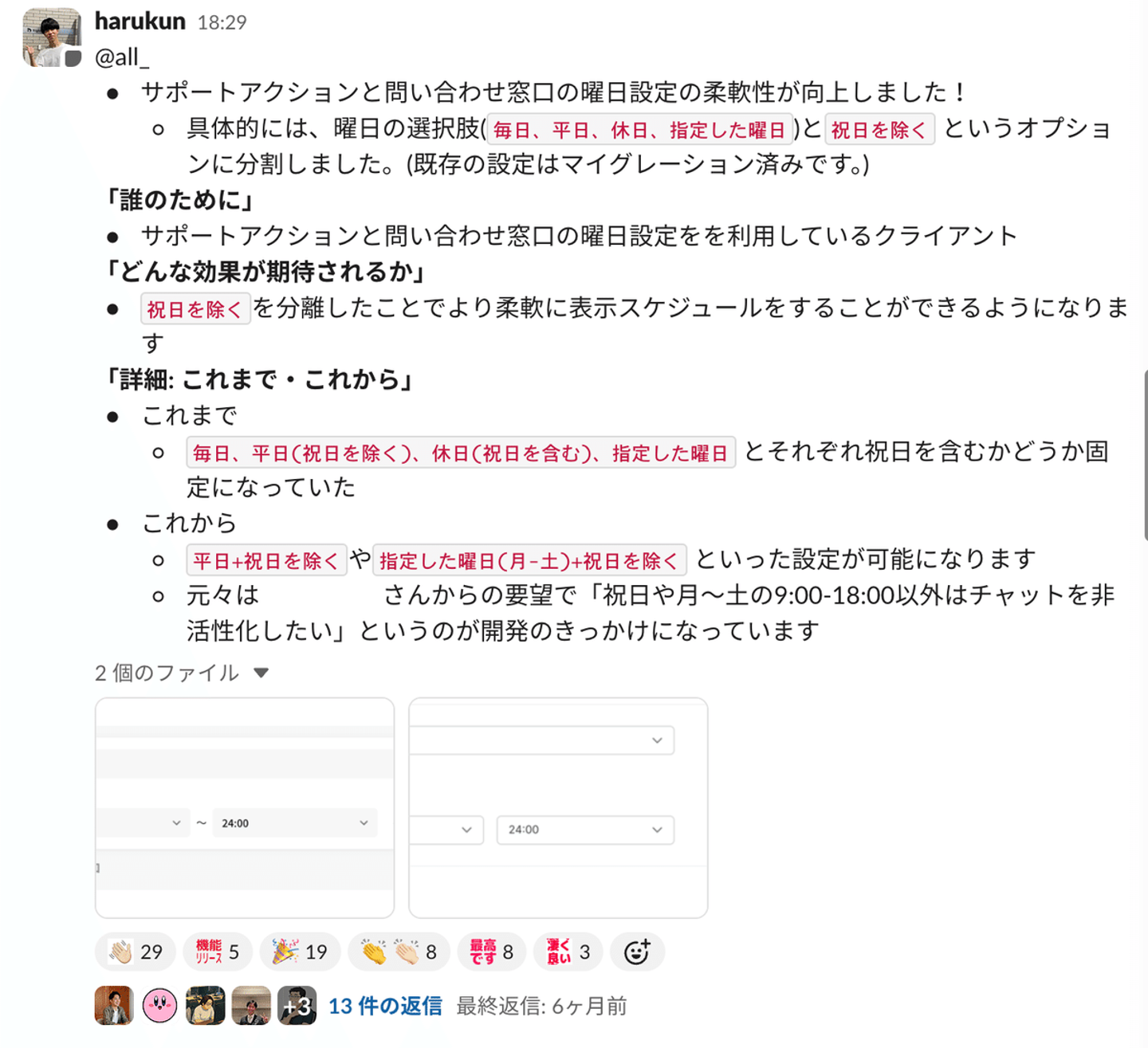
Task: Toggle the 最高です reaction
Action: tap(491, 952)
